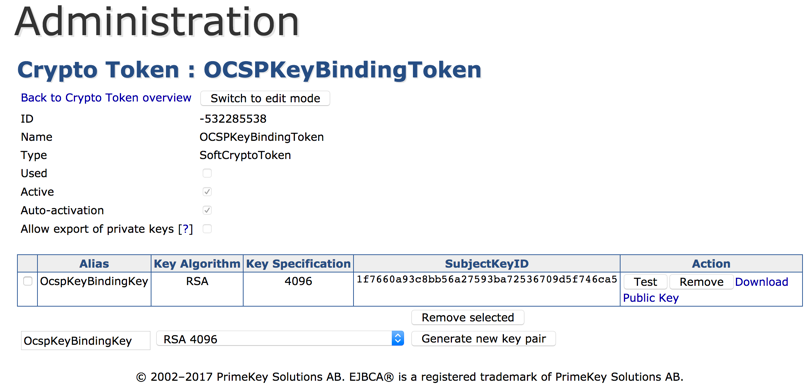The height and width of the screenshot is (385, 810).
Task: Focus the new key alias input field
Action: 86,341
